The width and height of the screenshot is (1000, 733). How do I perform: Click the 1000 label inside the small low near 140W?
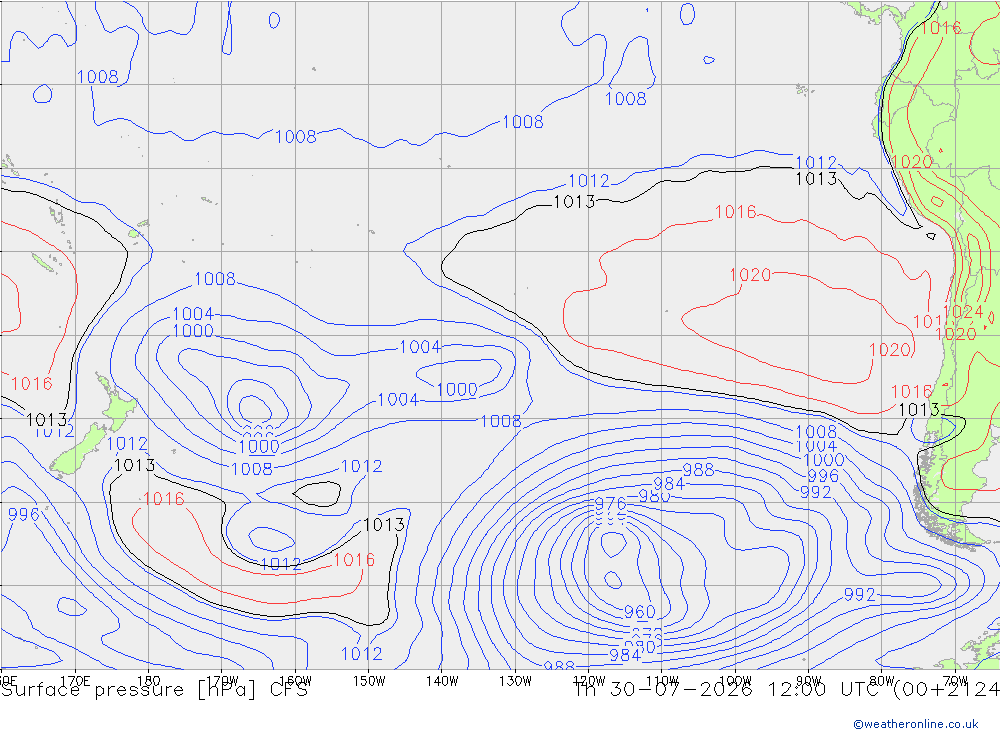click(457, 390)
